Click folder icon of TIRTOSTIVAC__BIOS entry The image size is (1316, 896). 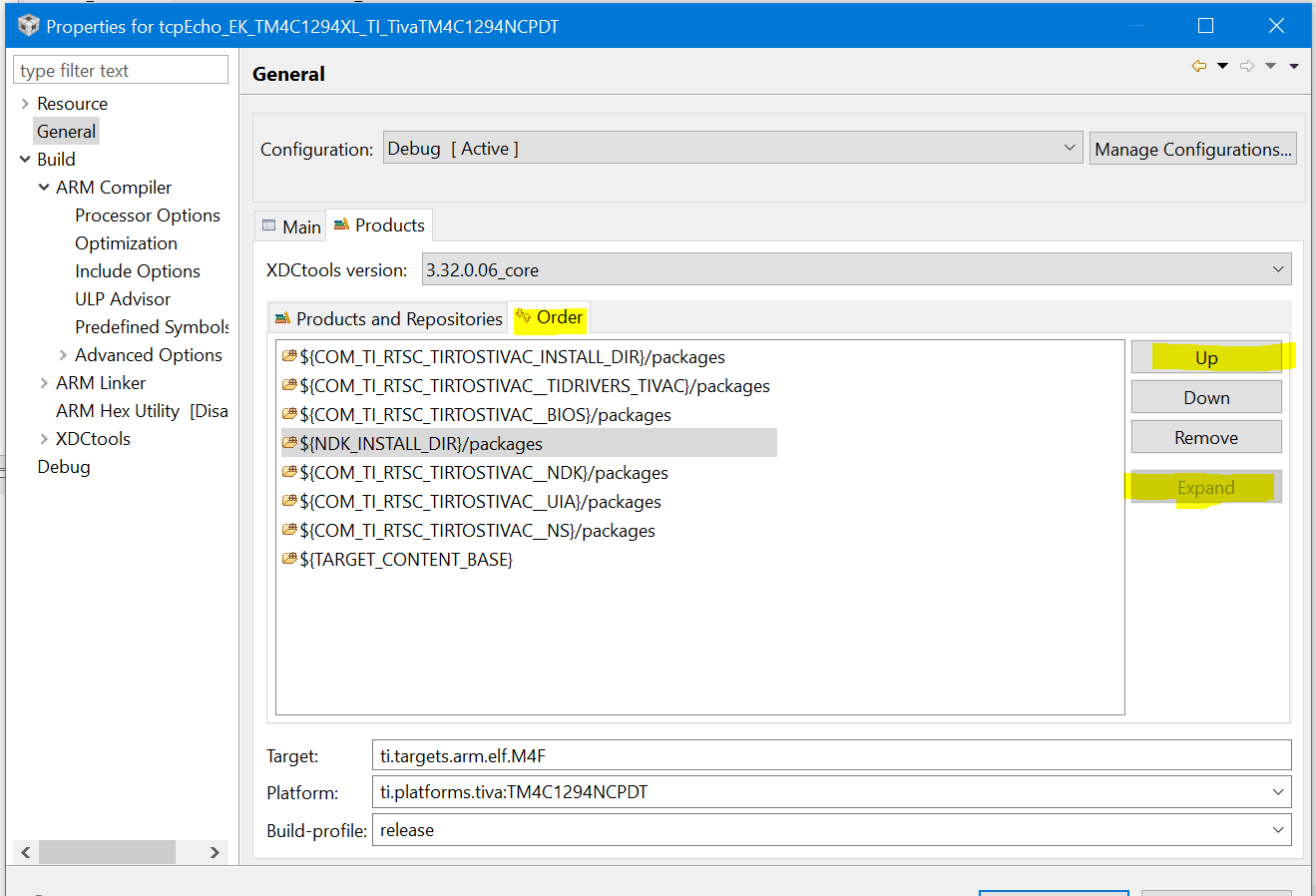(289, 414)
